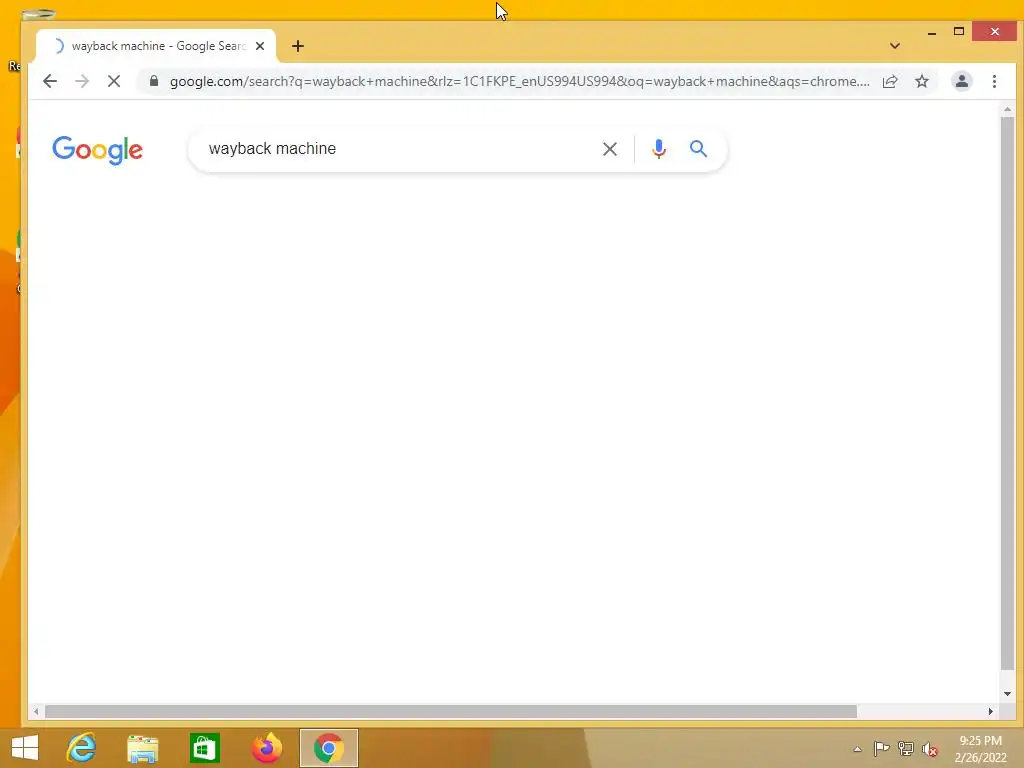Click the scroll left arrow
1024x768 pixels.
point(36,711)
